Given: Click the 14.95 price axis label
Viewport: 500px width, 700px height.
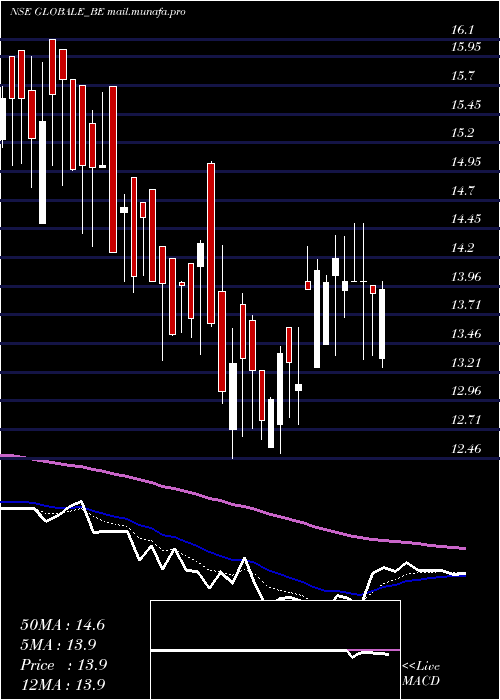Looking at the screenshot, I should [x=466, y=162].
